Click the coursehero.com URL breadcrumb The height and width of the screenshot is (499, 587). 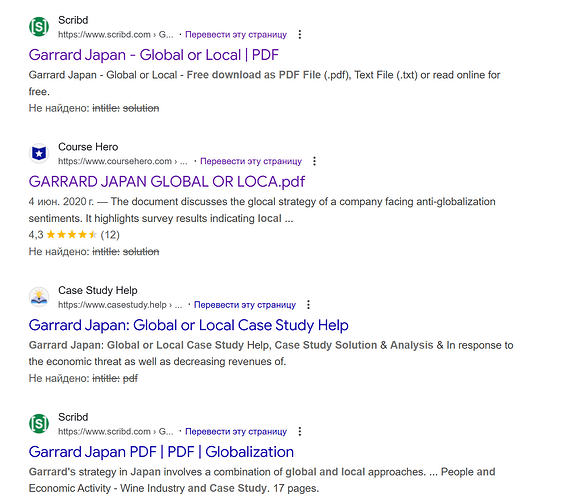point(123,161)
